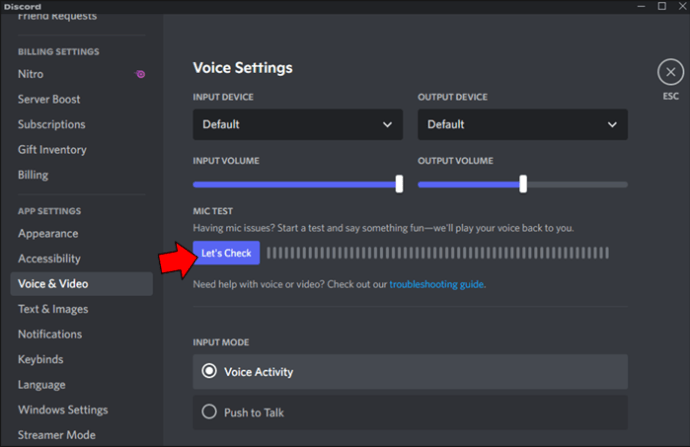Click the Nitro badge icon in sidebar

tap(140, 74)
